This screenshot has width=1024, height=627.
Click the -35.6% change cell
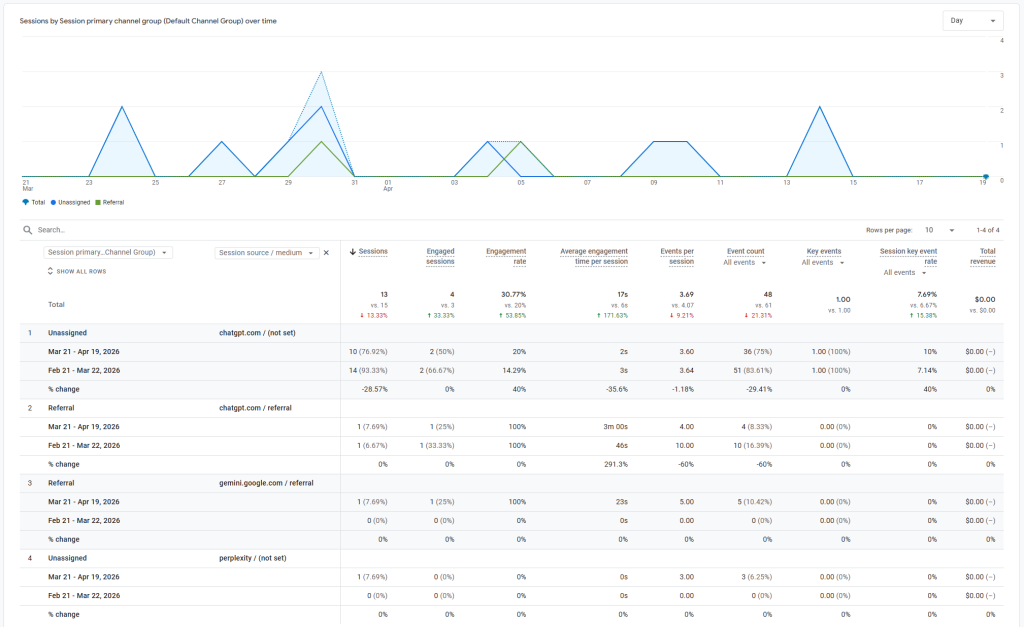[616, 389]
